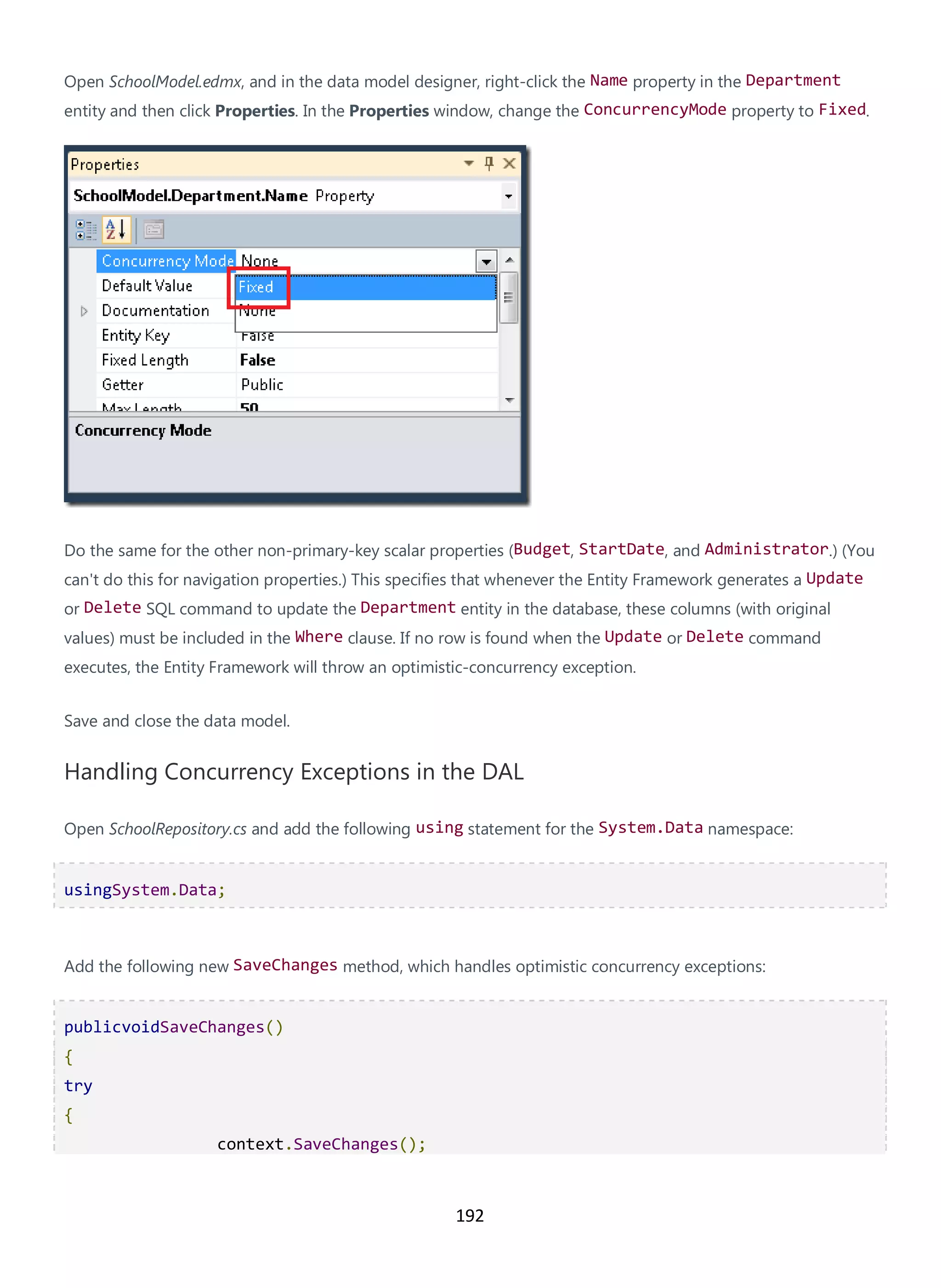Select the Default Value property row
The height and width of the screenshot is (1288, 941).
pyautogui.click(x=166, y=286)
